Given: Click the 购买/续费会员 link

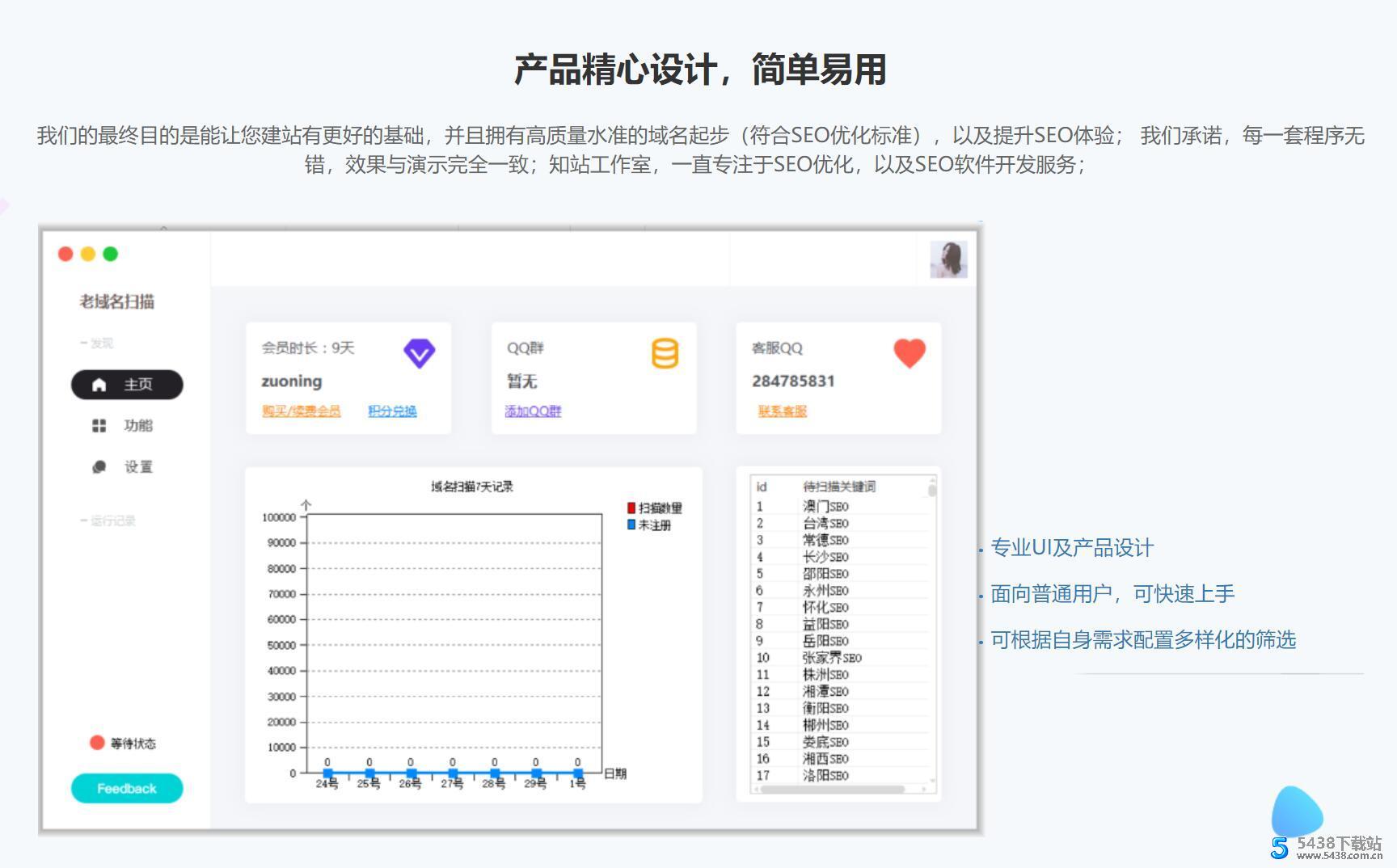Looking at the screenshot, I should point(301,411).
